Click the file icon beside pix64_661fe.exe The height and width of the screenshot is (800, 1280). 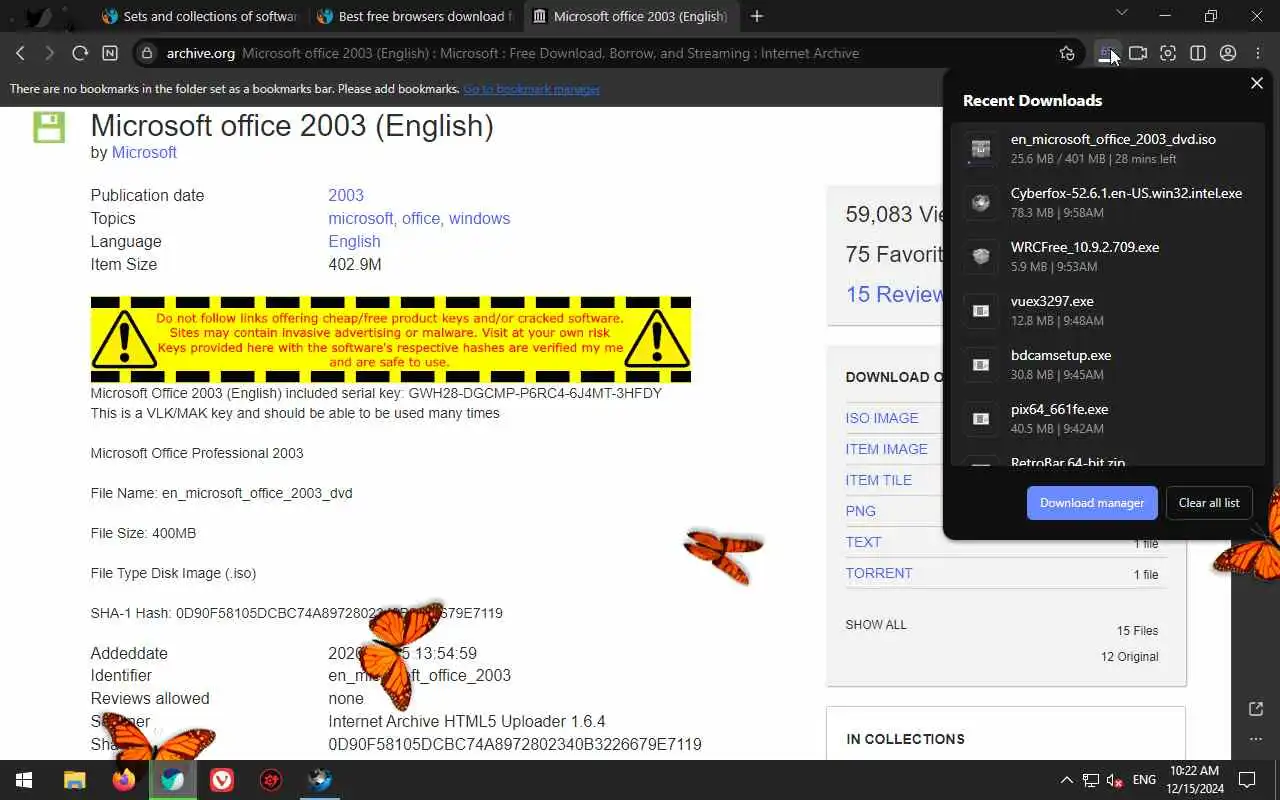tap(981, 419)
